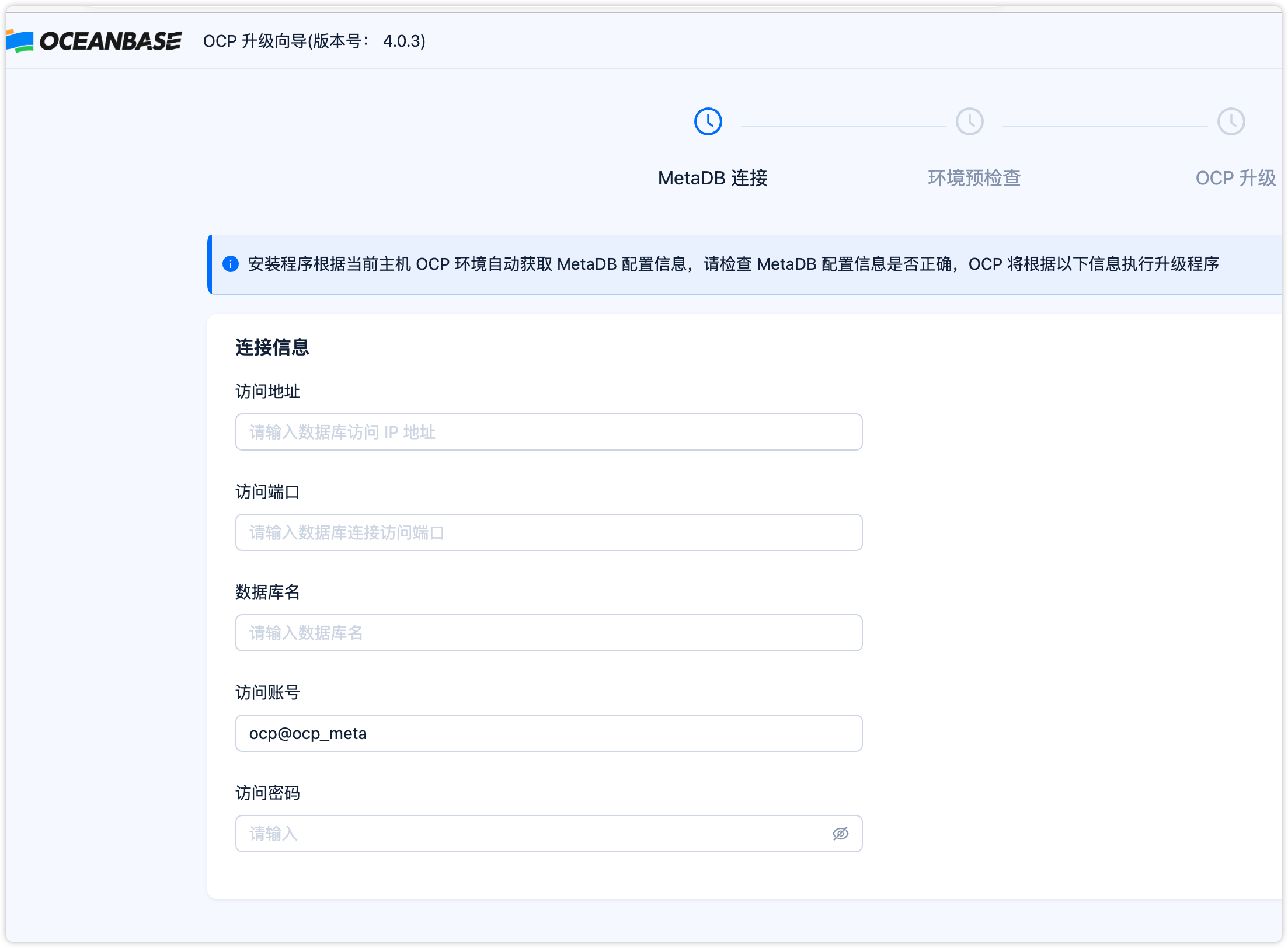The height and width of the screenshot is (948, 1288).
Task: Select the MetaDB 连接 step label
Action: [x=712, y=178]
